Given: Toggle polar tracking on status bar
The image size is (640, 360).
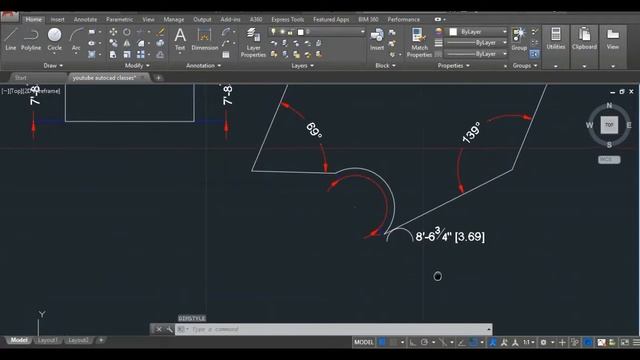Looking at the screenshot, I should pyautogui.click(x=424, y=342).
